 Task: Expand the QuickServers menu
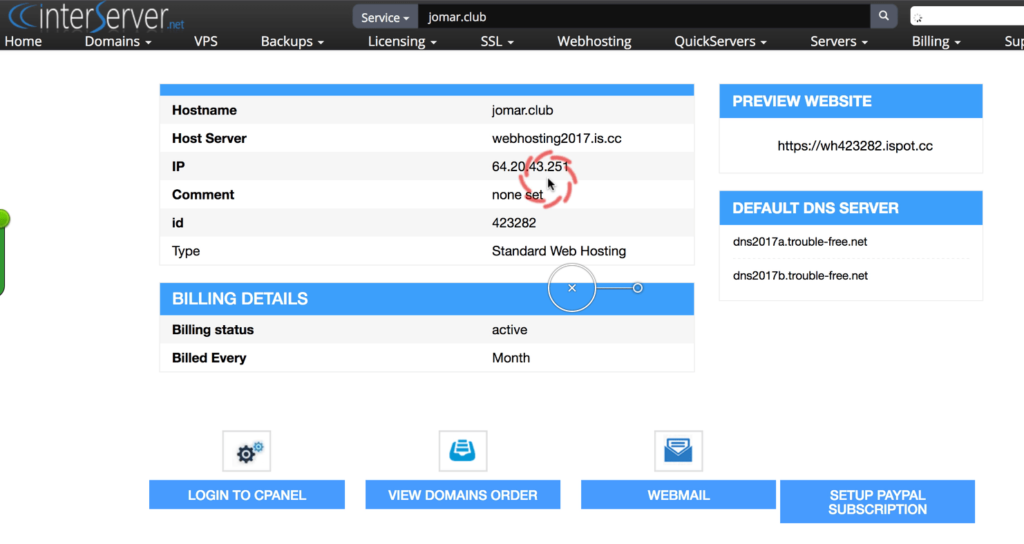coord(720,41)
